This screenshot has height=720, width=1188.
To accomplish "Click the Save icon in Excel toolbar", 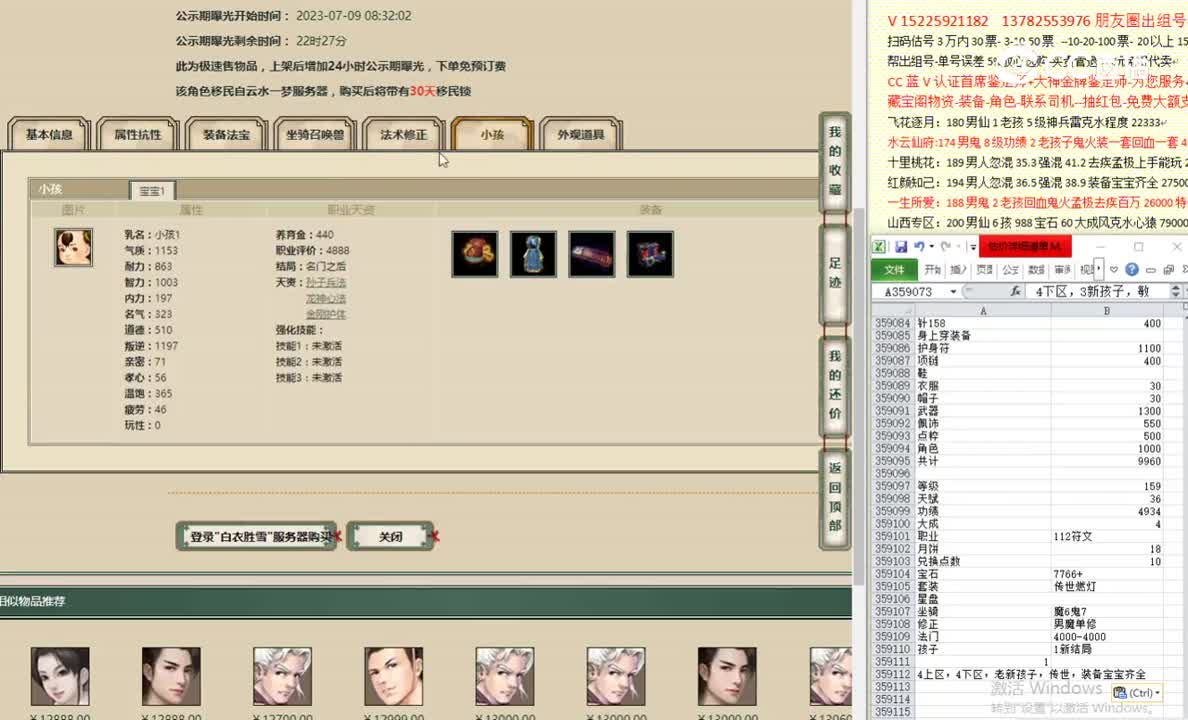I will coord(903,245).
